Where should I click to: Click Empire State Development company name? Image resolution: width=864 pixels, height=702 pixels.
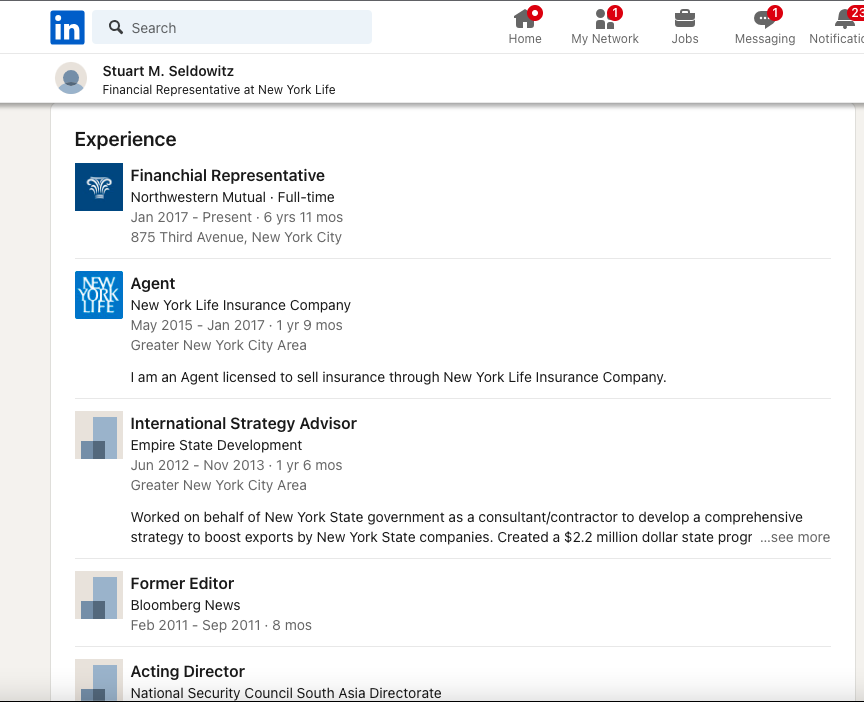pos(217,445)
